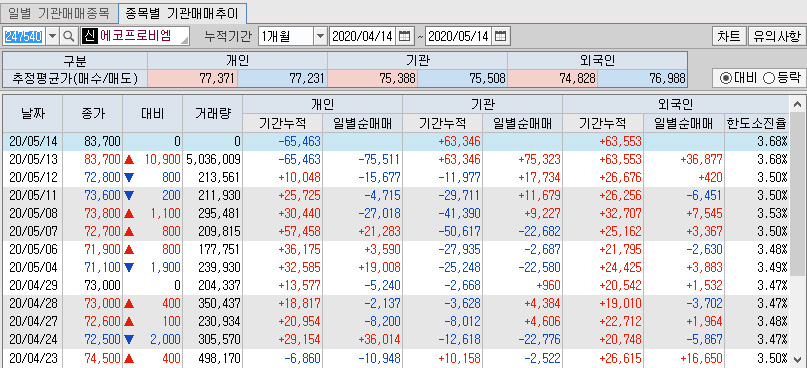Click the 차트 button
This screenshot has width=807, height=368.
pos(729,36)
